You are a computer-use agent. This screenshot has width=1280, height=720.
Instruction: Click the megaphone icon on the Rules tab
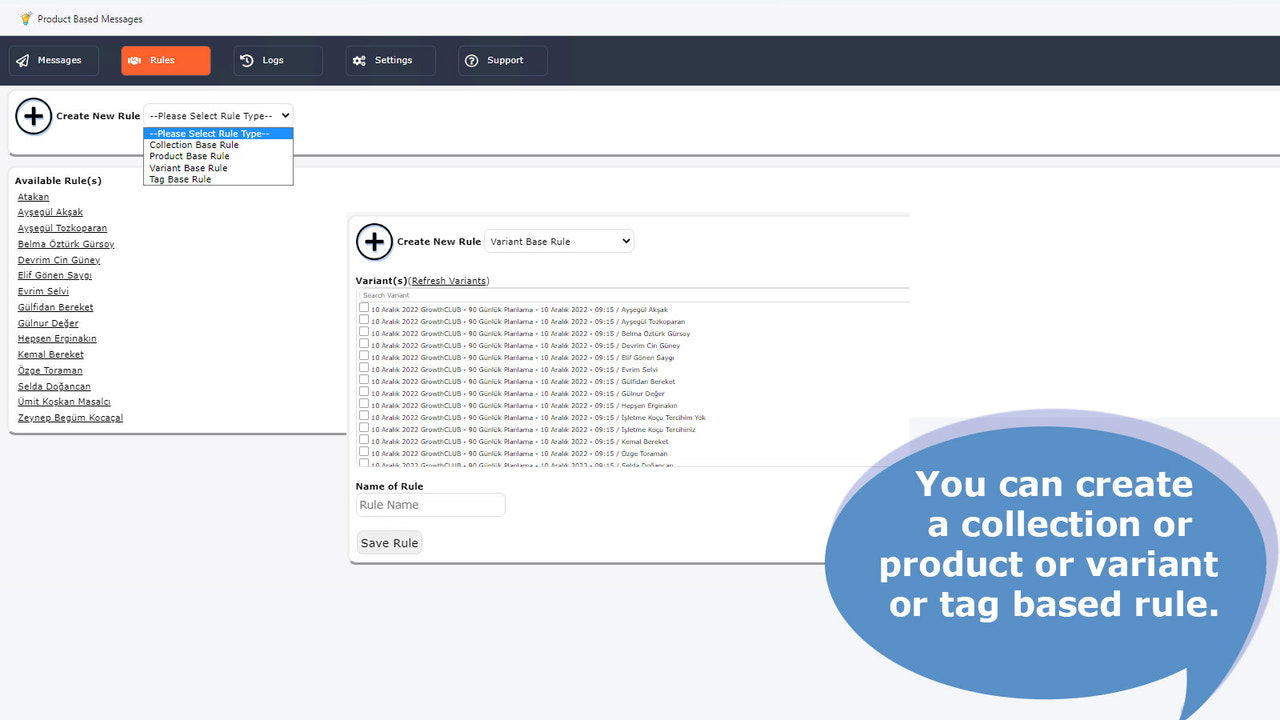pos(136,60)
